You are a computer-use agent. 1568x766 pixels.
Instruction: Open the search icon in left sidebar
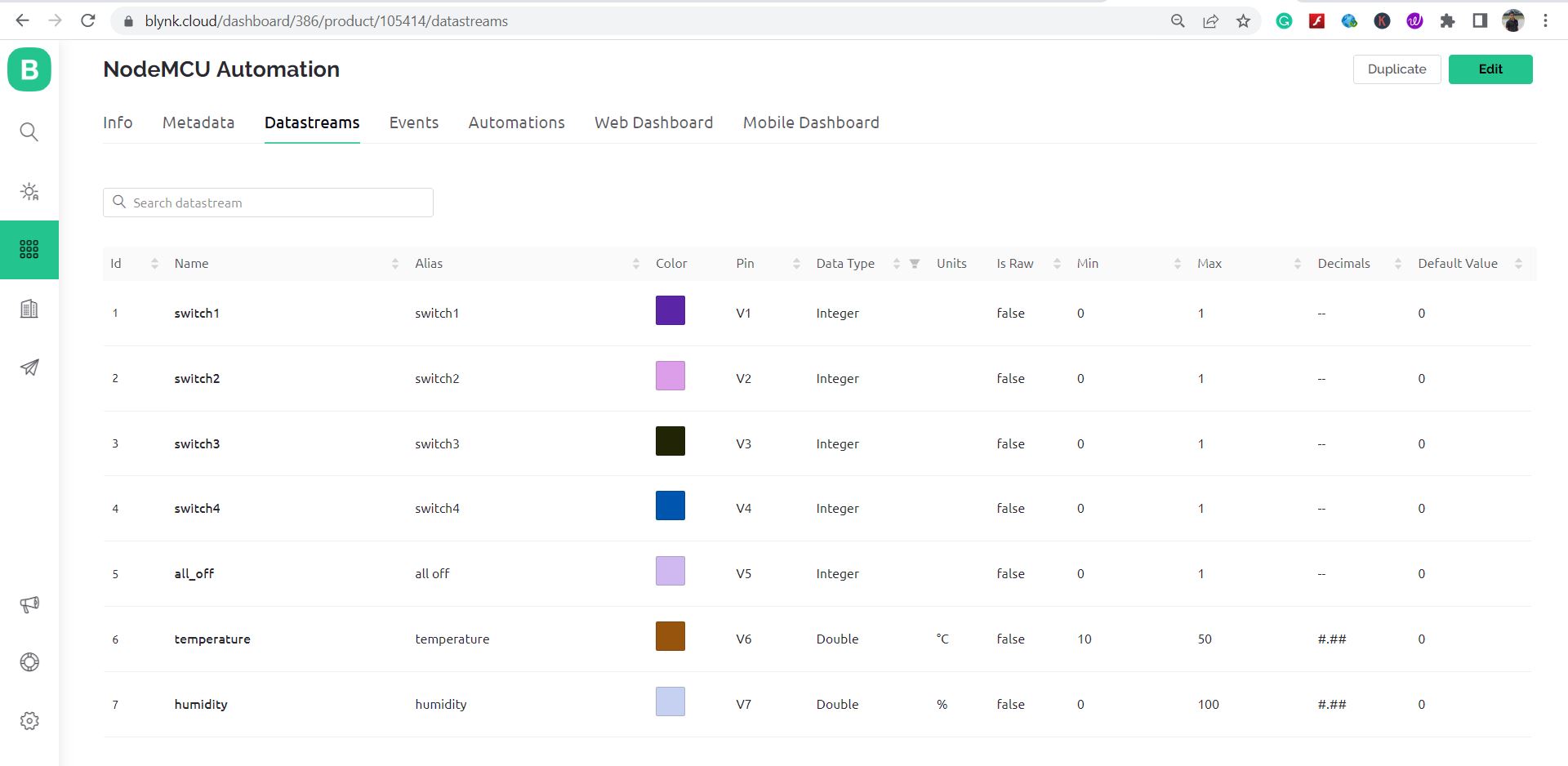pyautogui.click(x=29, y=131)
